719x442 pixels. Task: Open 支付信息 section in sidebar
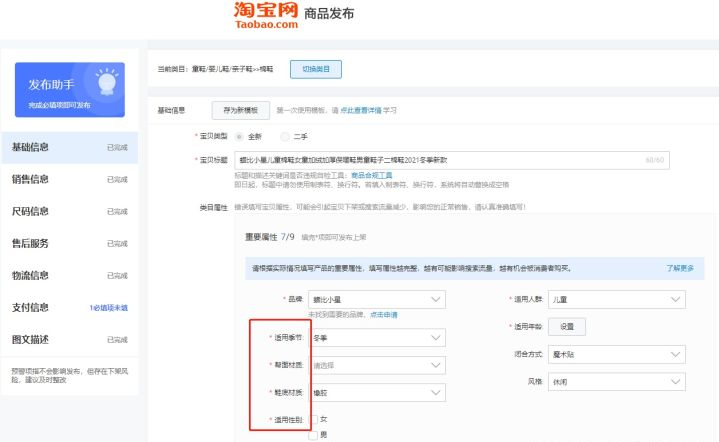pyautogui.click(x=30, y=308)
